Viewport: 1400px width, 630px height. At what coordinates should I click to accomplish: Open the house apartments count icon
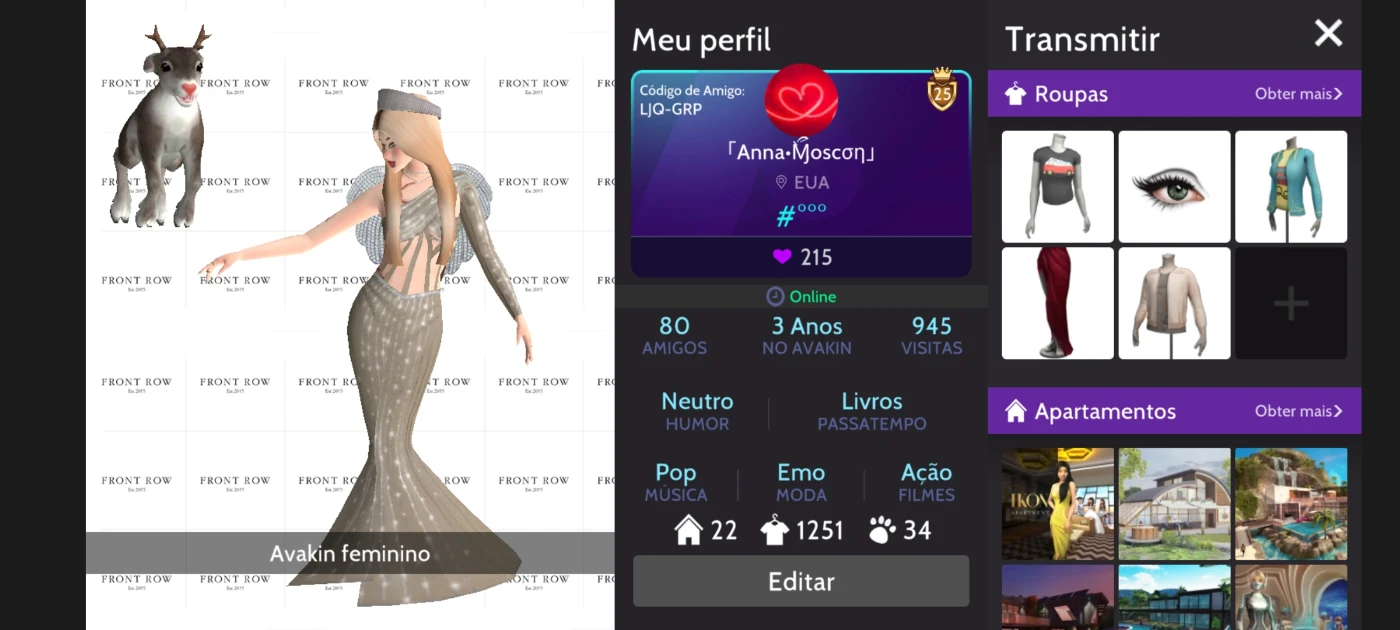point(689,530)
